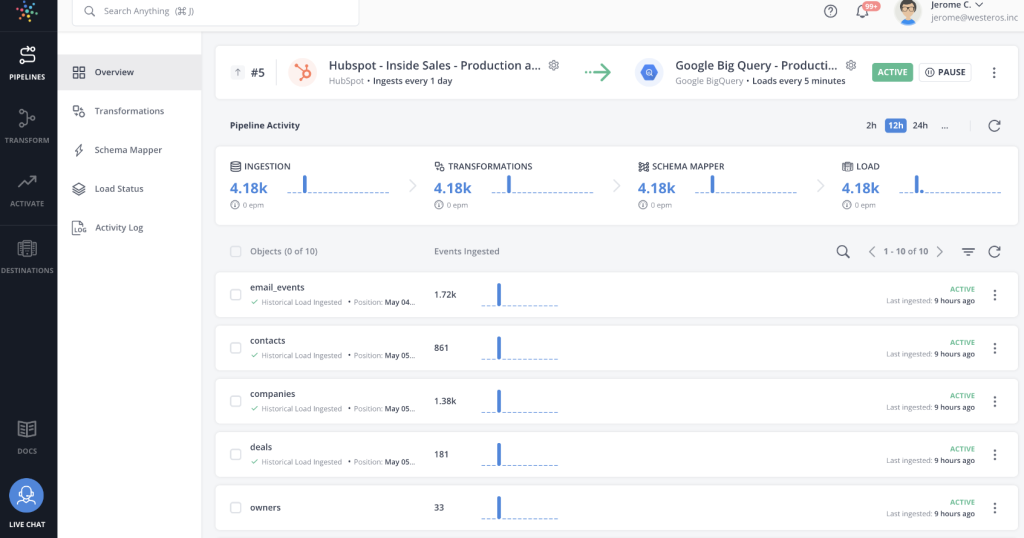1024x538 pixels.
Task: Check the deals object checkbox
Action: [236, 454]
